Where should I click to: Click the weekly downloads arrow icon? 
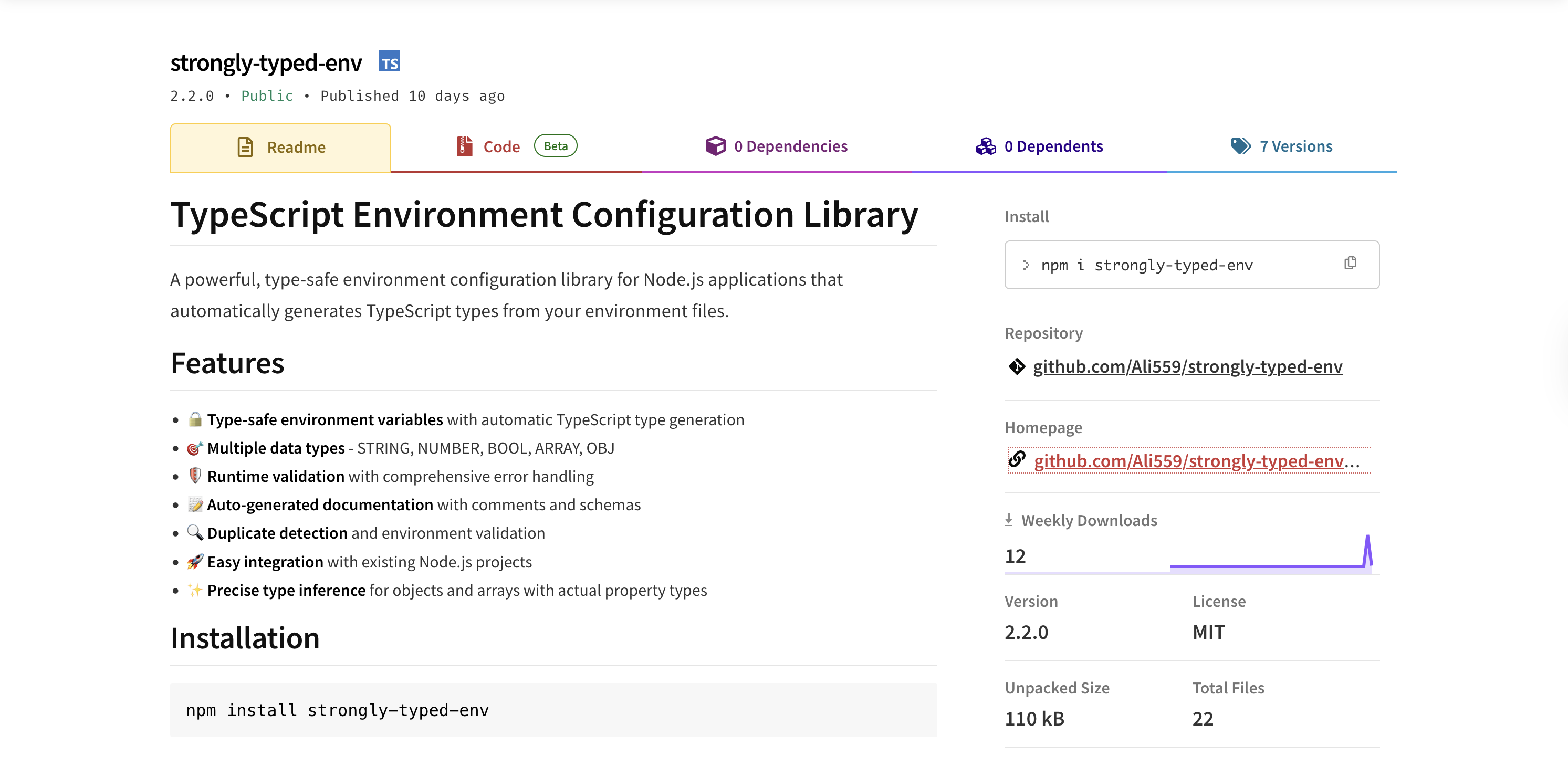pos(1009,520)
